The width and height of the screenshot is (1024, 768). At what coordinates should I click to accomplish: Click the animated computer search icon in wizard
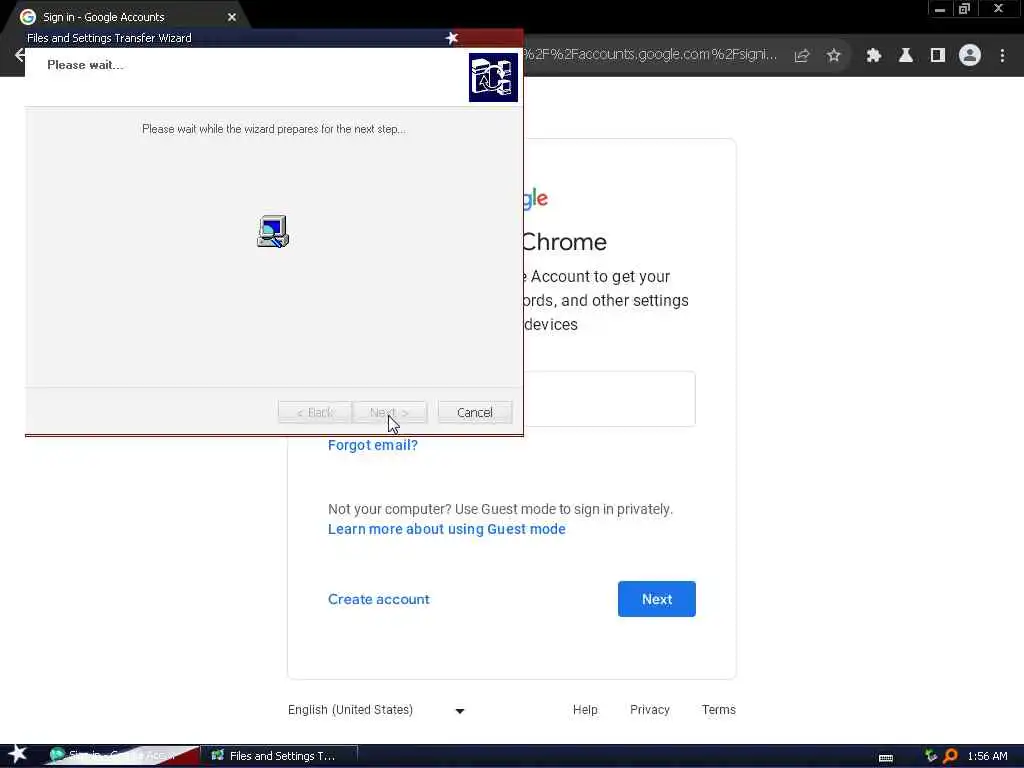pyautogui.click(x=273, y=231)
